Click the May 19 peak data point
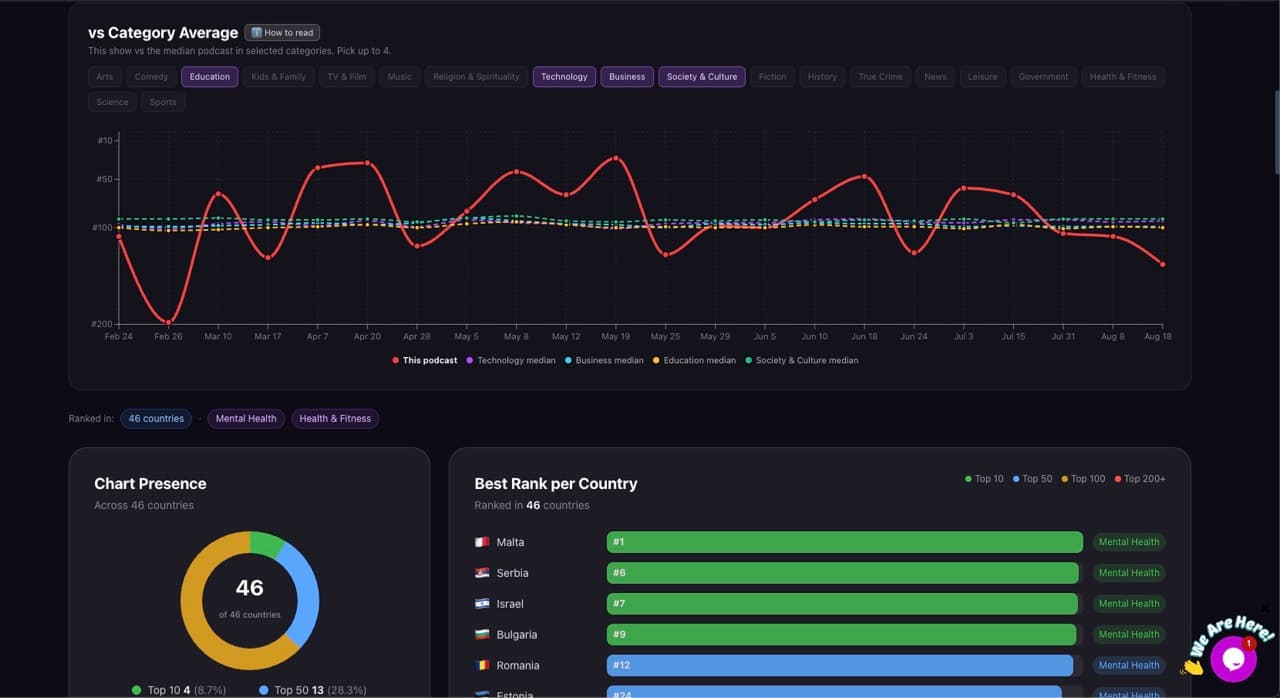The height and width of the screenshot is (698, 1280). click(616, 158)
